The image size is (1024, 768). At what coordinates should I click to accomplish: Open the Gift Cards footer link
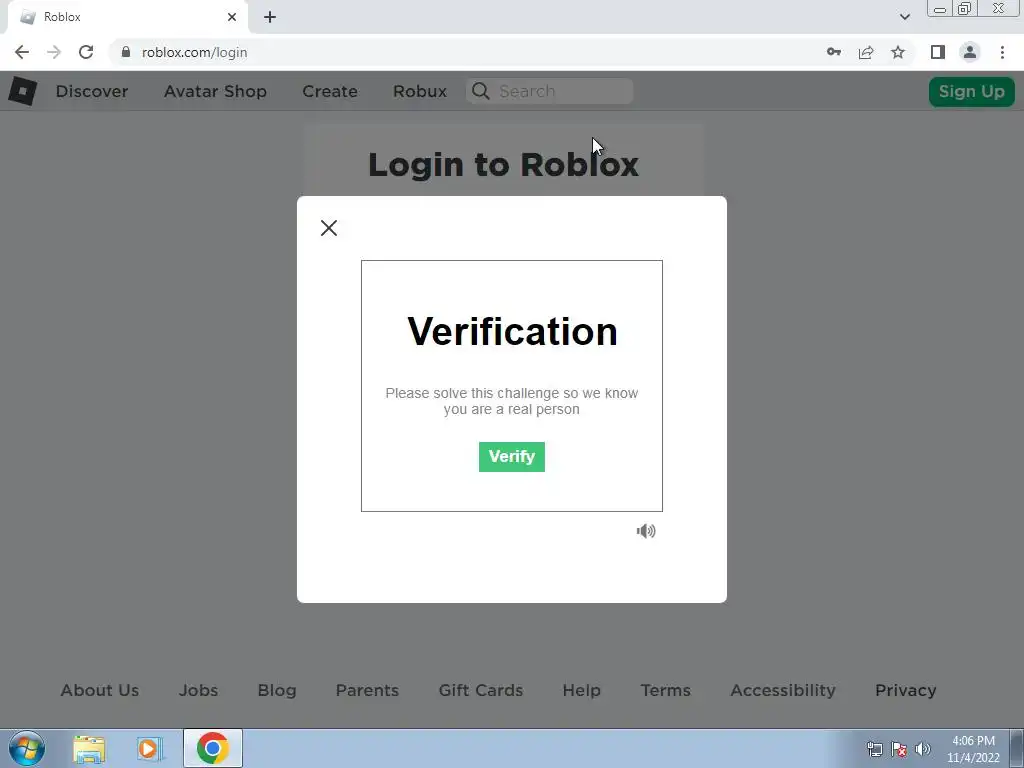coord(481,690)
